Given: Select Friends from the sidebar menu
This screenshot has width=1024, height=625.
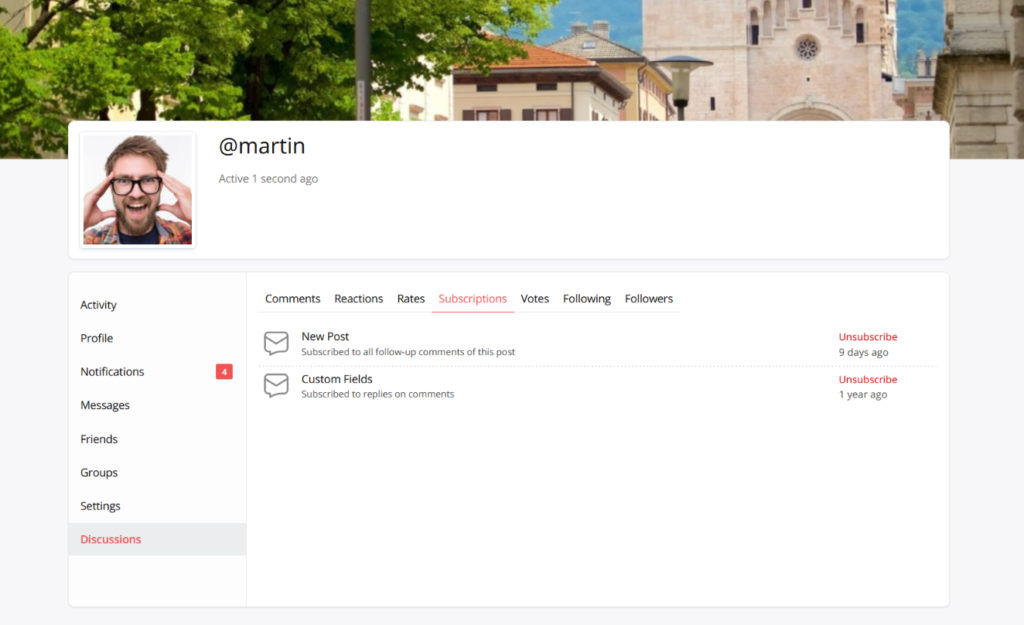Looking at the screenshot, I should 99,439.
